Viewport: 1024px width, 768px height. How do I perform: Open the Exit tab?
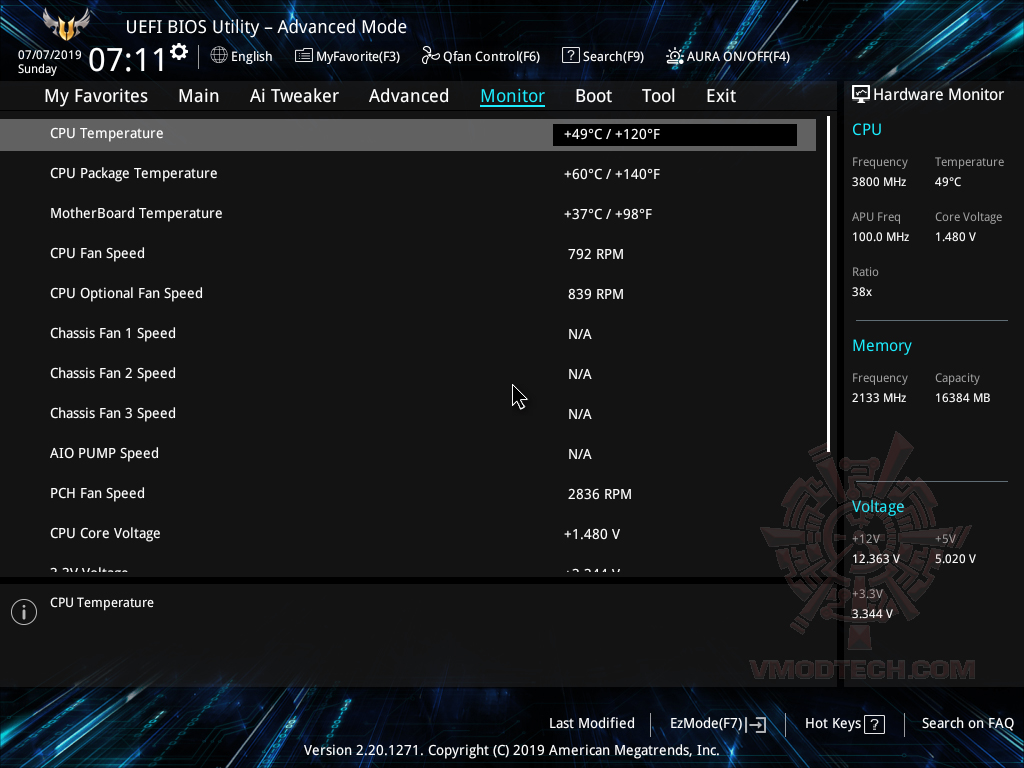click(721, 96)
